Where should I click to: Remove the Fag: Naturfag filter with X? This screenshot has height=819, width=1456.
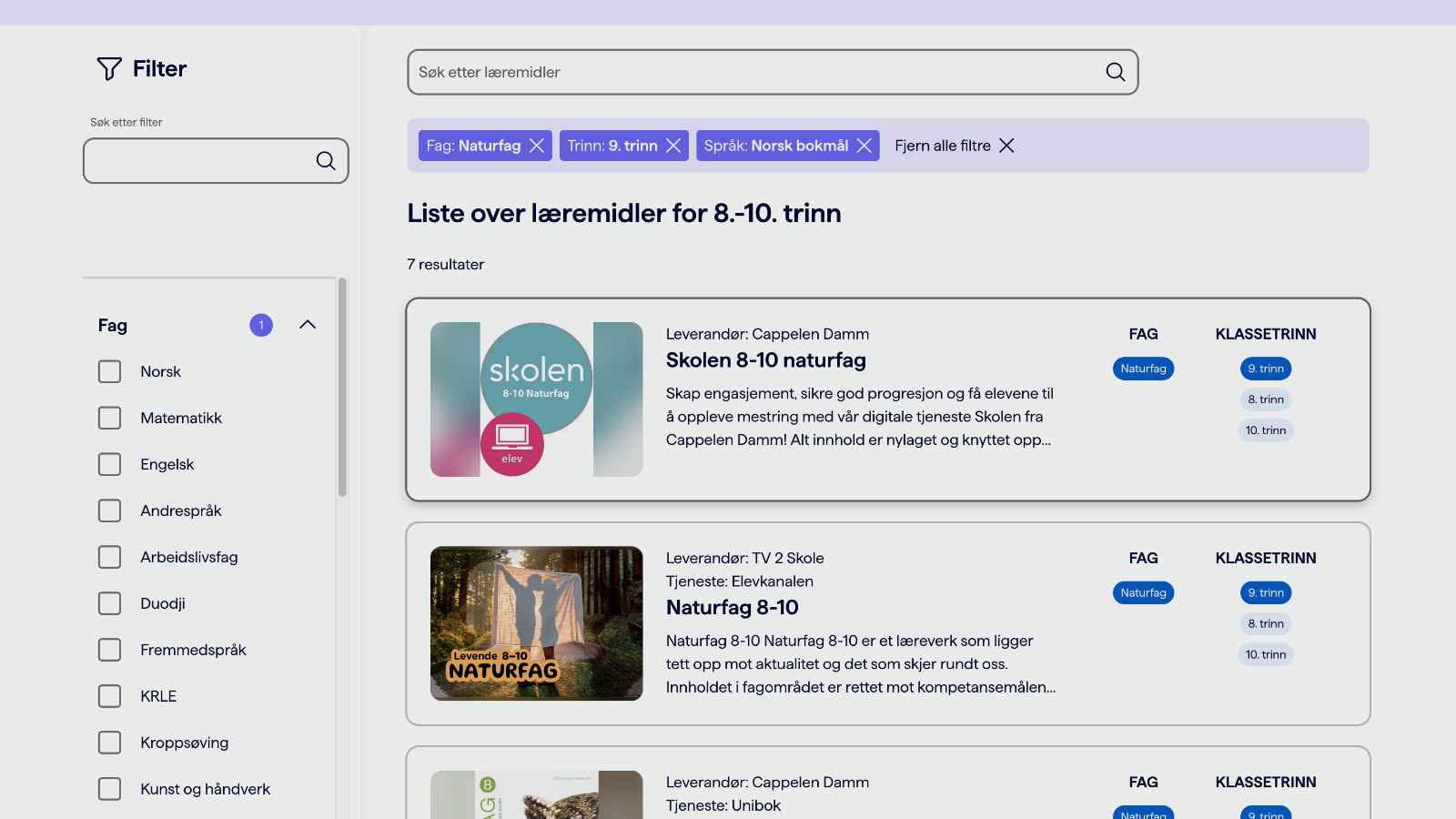pos(537,146)
